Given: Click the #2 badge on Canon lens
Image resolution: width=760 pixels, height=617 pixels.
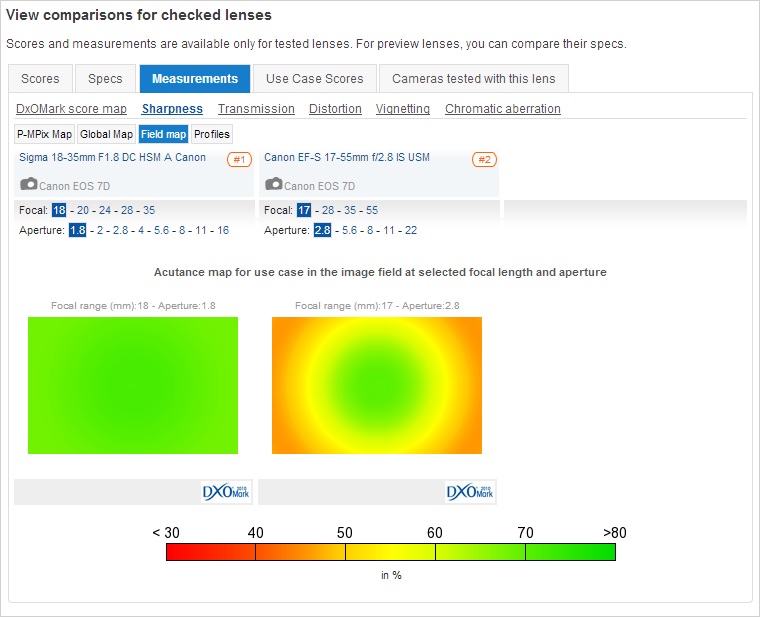Looking at the screenshot, I should [484, 159].
